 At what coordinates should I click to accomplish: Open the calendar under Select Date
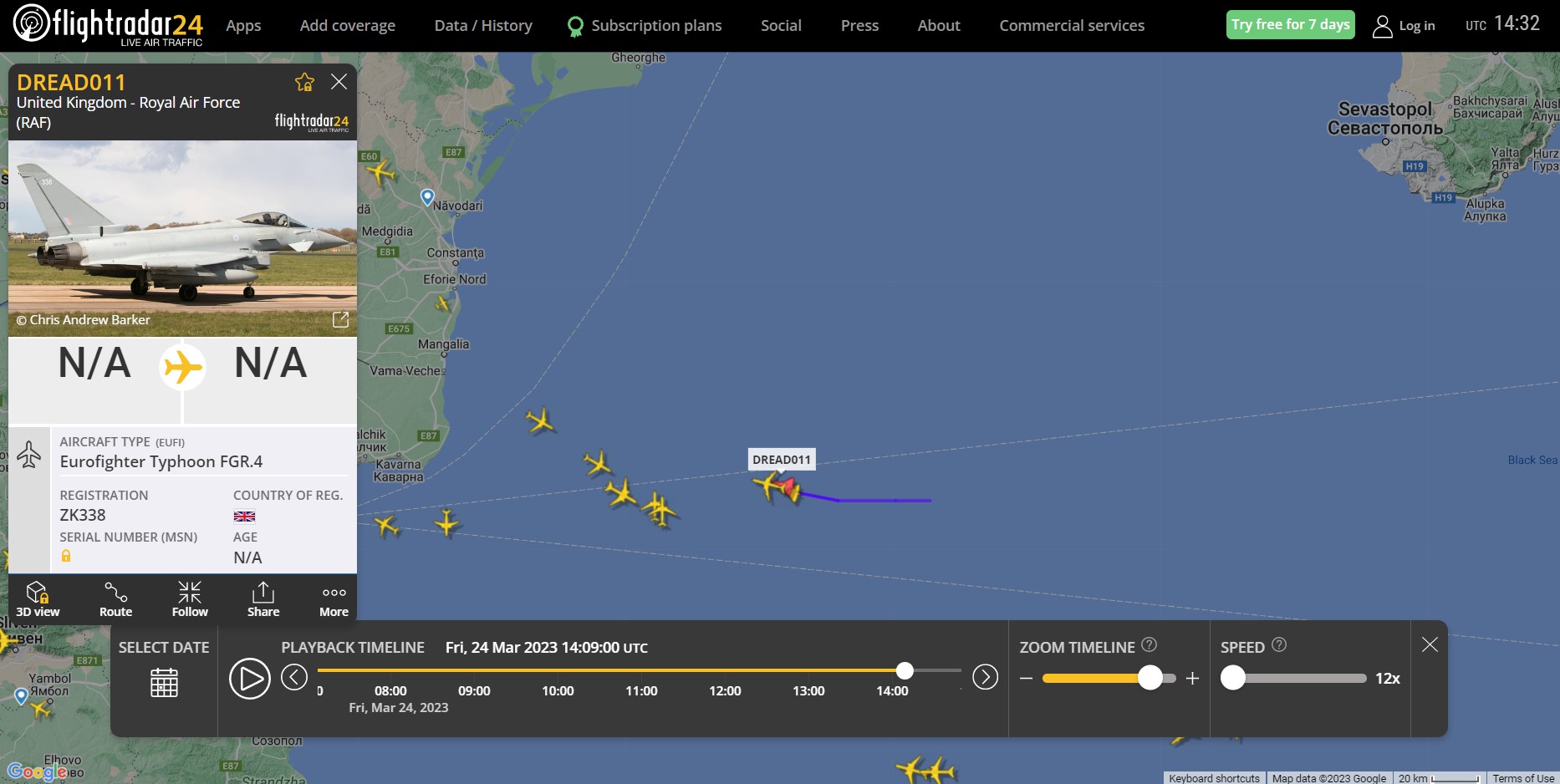coord(164,682)
